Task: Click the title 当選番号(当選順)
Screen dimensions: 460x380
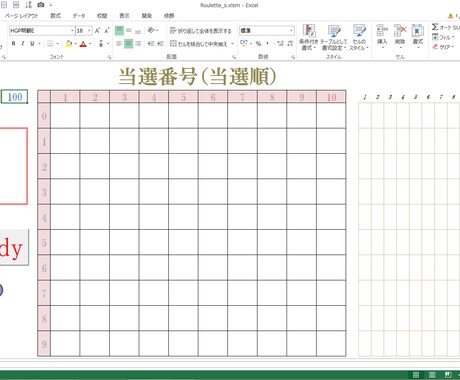Action: click(197, 77)
